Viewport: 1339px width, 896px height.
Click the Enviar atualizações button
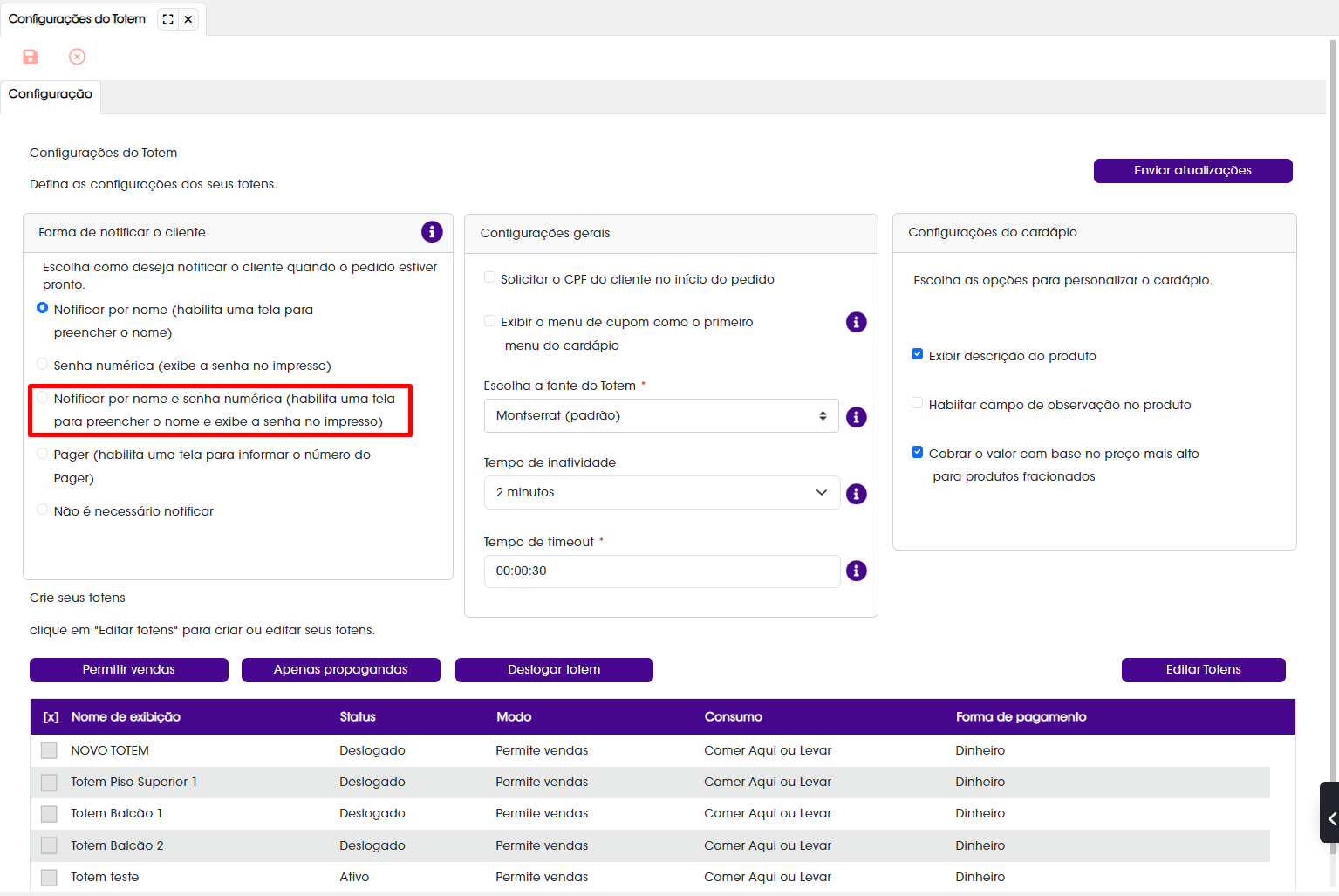pos(1192,170)
